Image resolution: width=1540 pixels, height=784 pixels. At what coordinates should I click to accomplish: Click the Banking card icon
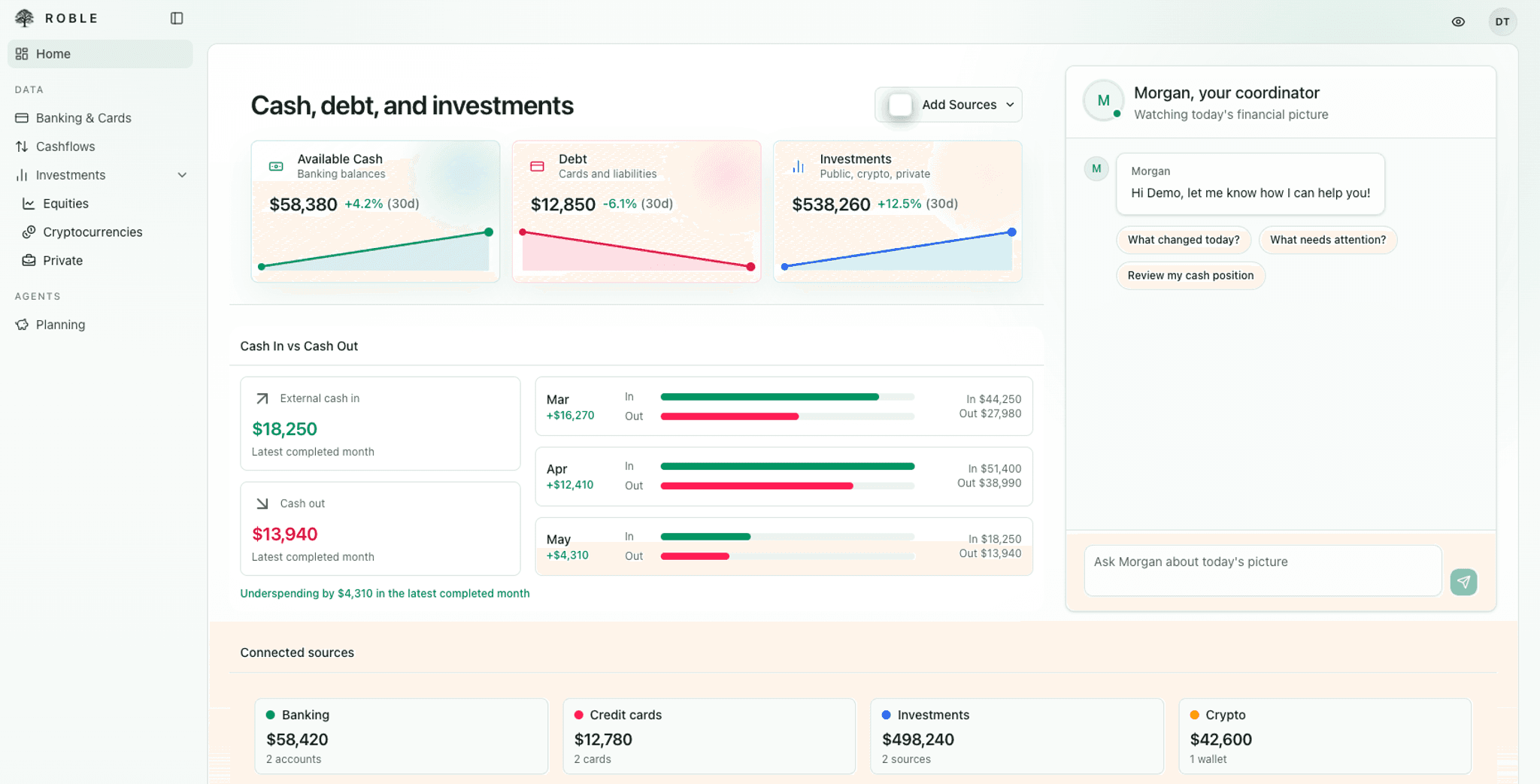tap(22, 118)
